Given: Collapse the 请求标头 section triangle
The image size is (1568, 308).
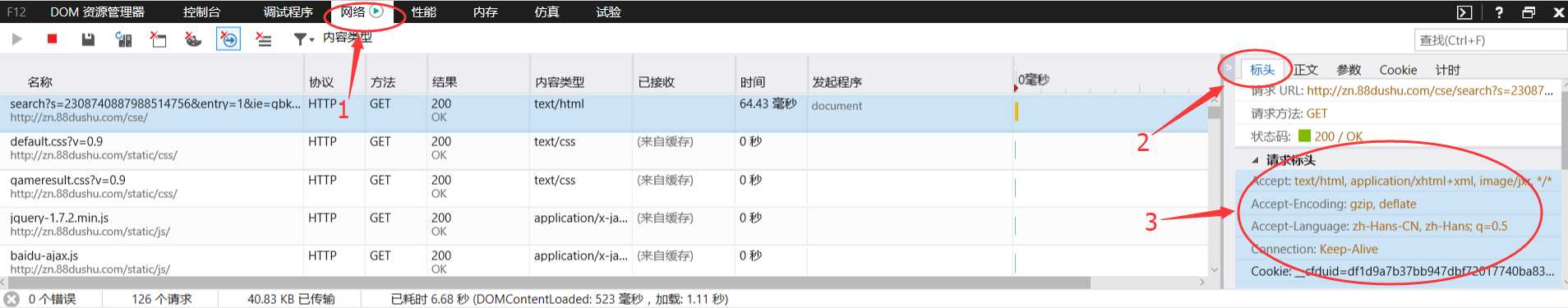Looking at the screenshot, I should coord(1255,160).
